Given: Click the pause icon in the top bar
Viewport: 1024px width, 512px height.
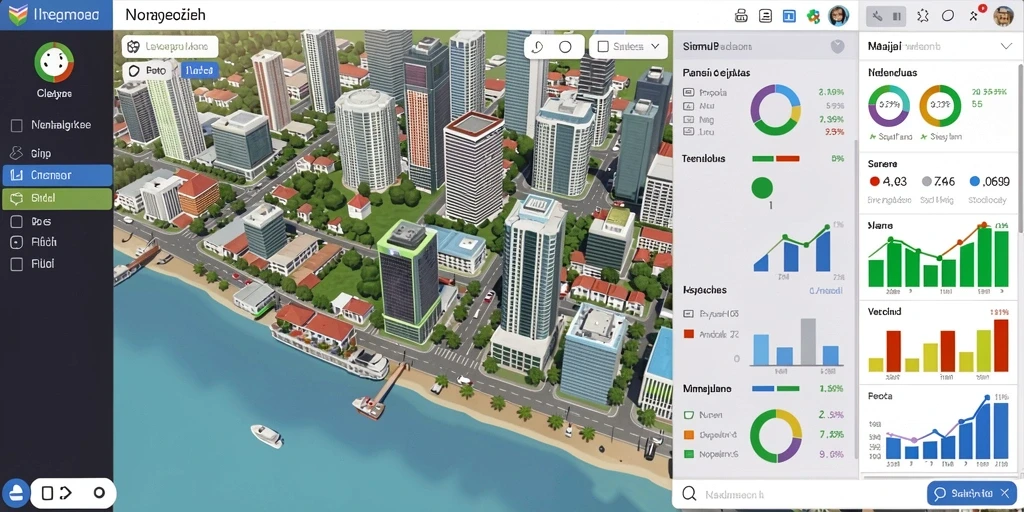Looking at the screenshot, I should (897, 16).
